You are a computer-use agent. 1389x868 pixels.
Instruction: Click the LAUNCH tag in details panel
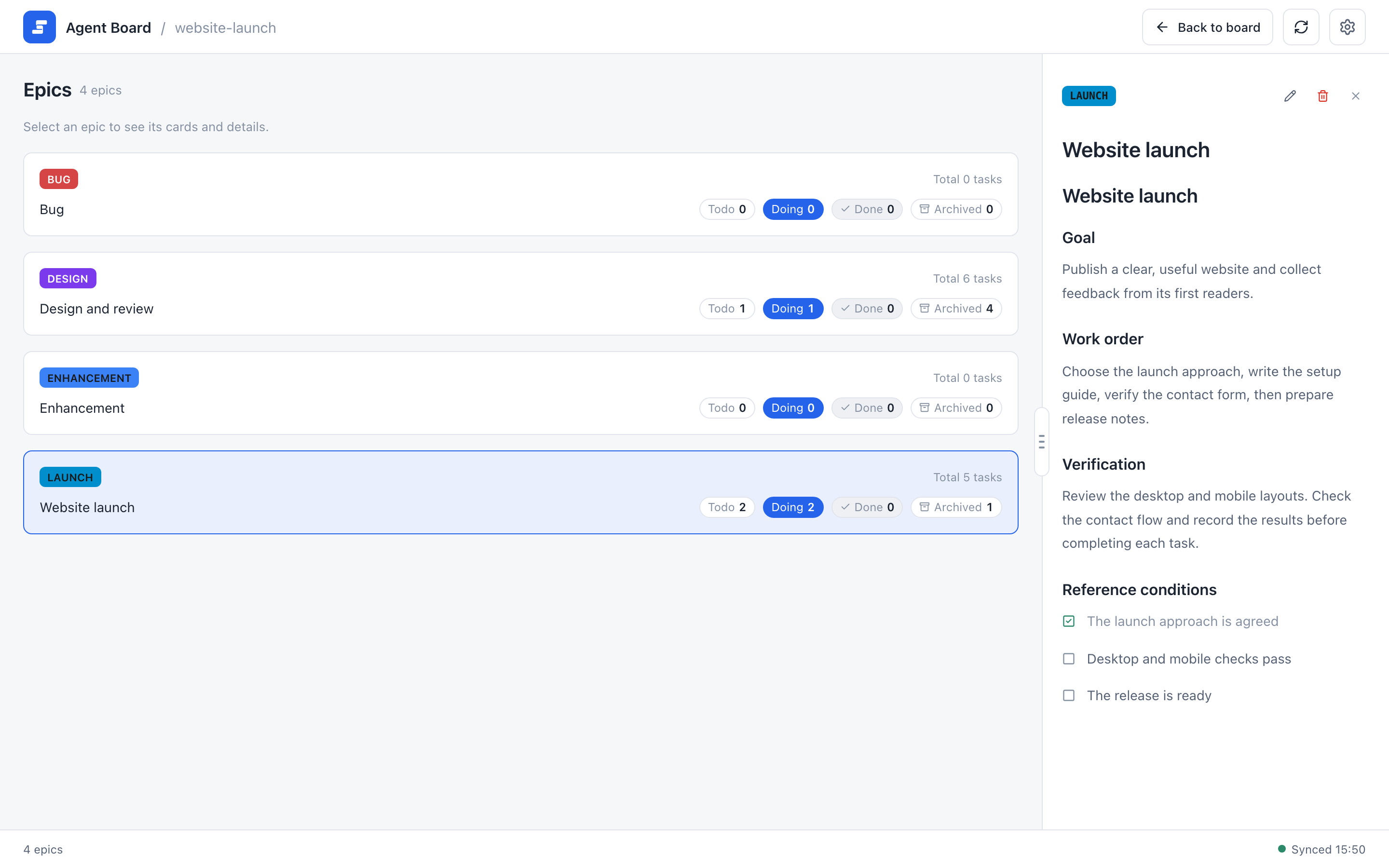(1088, 96)
